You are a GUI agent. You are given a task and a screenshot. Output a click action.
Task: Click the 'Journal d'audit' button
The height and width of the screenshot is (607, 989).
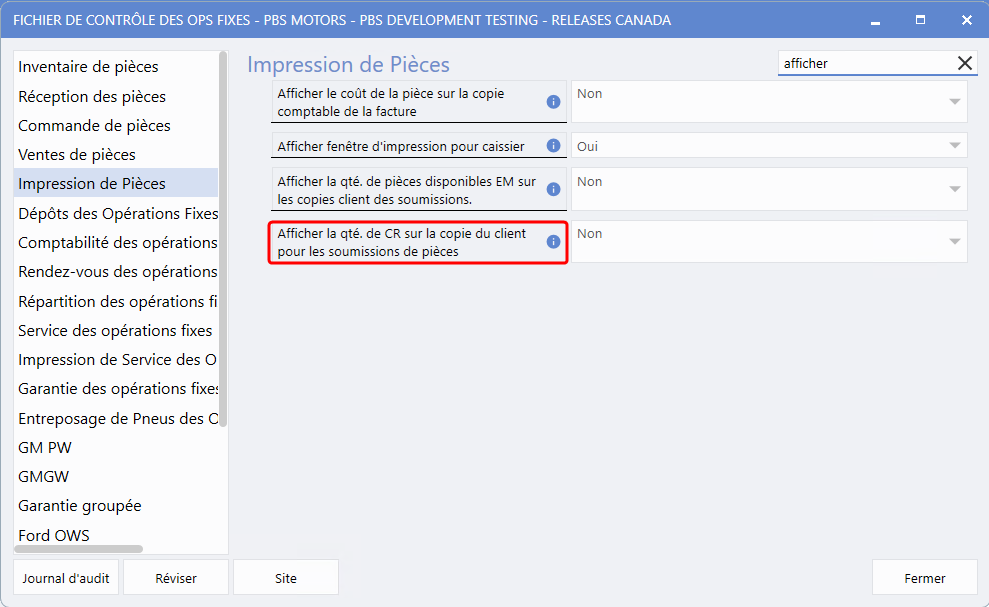pyautogui.click(x=66, y=578)
